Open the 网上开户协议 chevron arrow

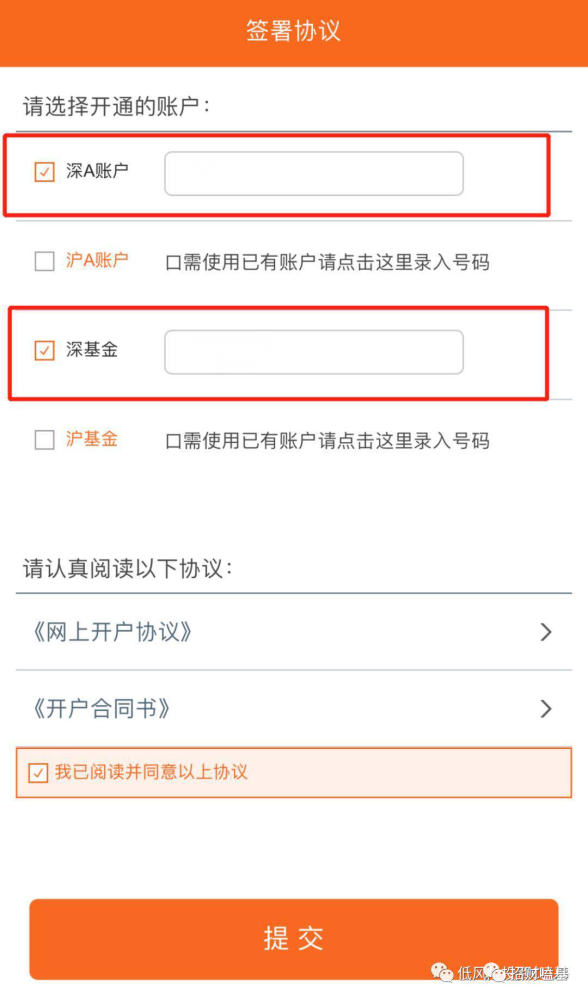pyautogui.click(x=546, y=632)
